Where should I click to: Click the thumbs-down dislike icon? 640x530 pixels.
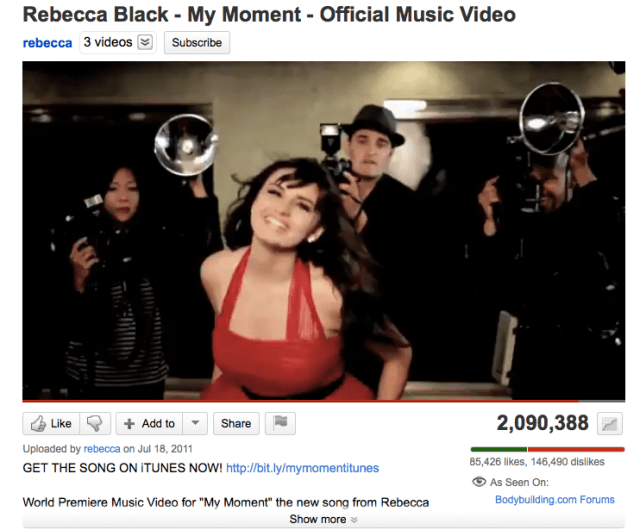tap(95, 423)
